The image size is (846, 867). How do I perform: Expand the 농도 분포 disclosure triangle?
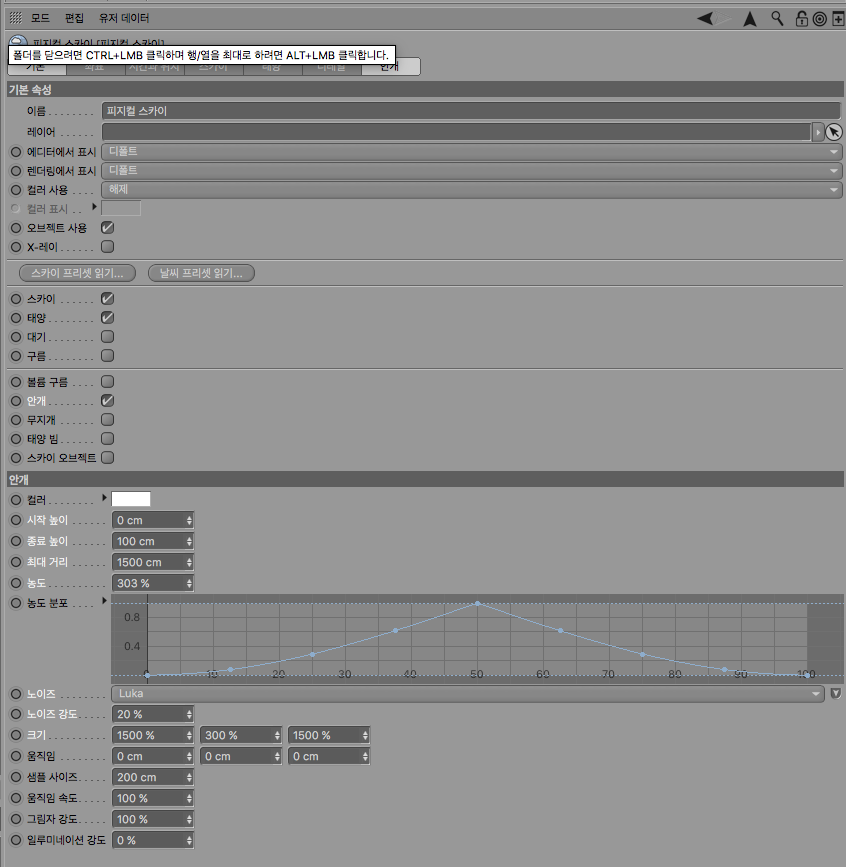[103, 601]
